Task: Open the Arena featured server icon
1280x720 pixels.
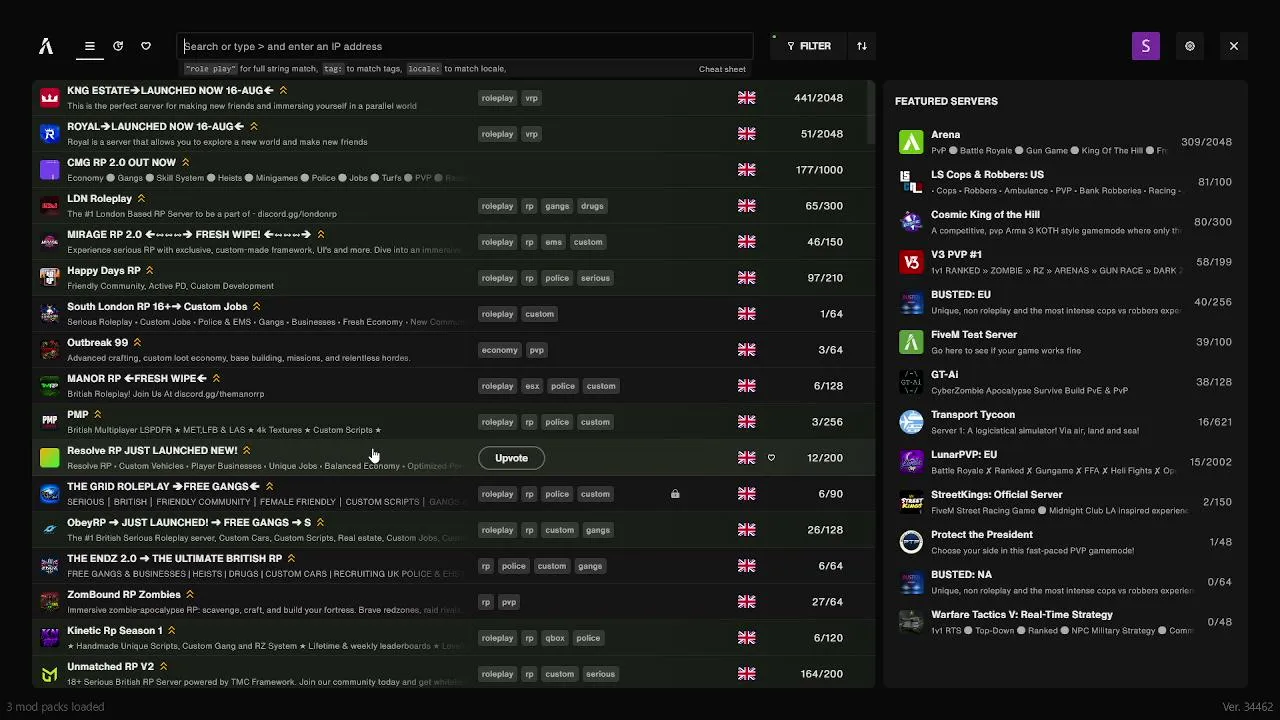Action: (911, 142)
